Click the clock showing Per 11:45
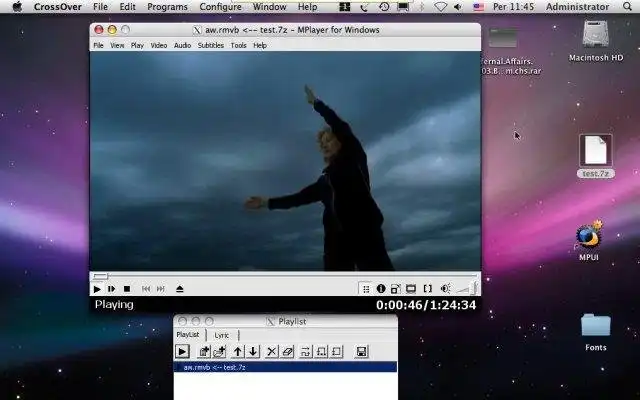This screenshot has height=400, width=640. click(x=513, y=7)
